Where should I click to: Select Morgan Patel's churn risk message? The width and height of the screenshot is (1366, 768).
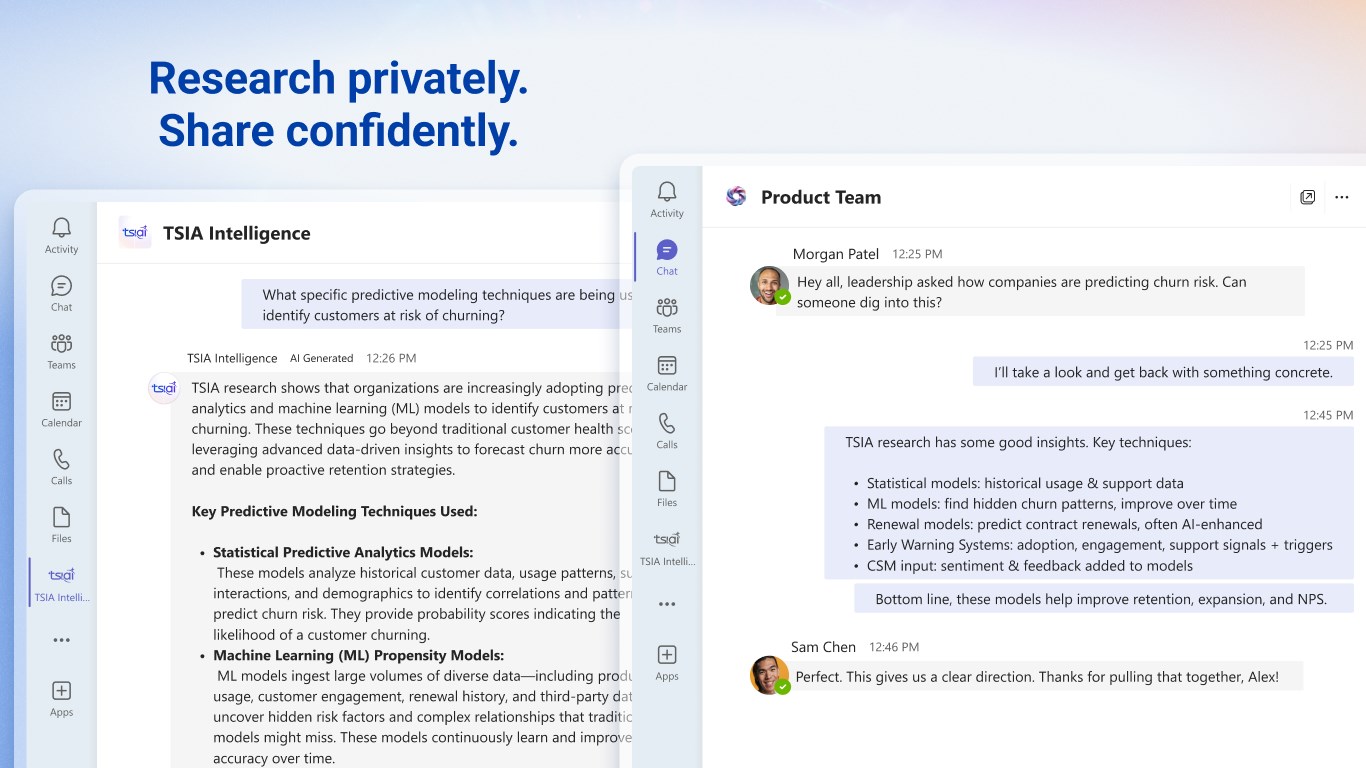coord(1040,292)
